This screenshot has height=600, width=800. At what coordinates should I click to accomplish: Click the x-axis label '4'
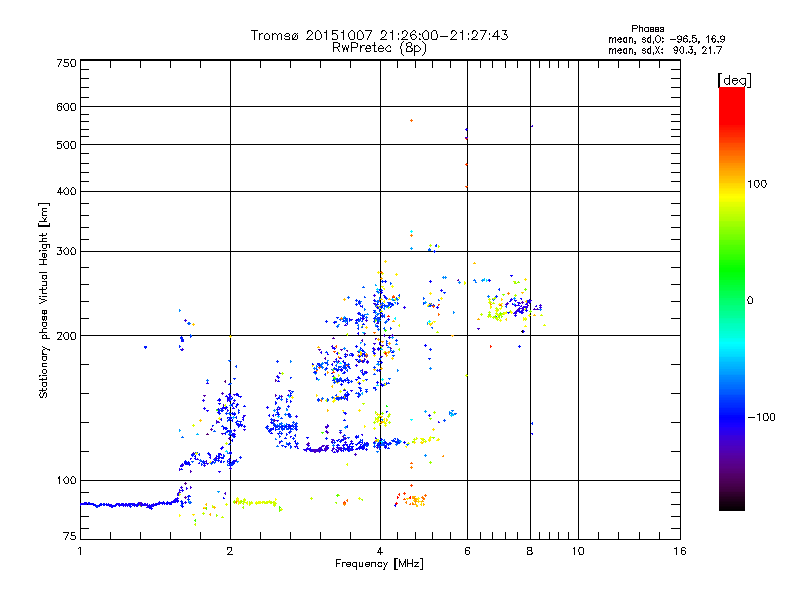(x=380, y=551)
